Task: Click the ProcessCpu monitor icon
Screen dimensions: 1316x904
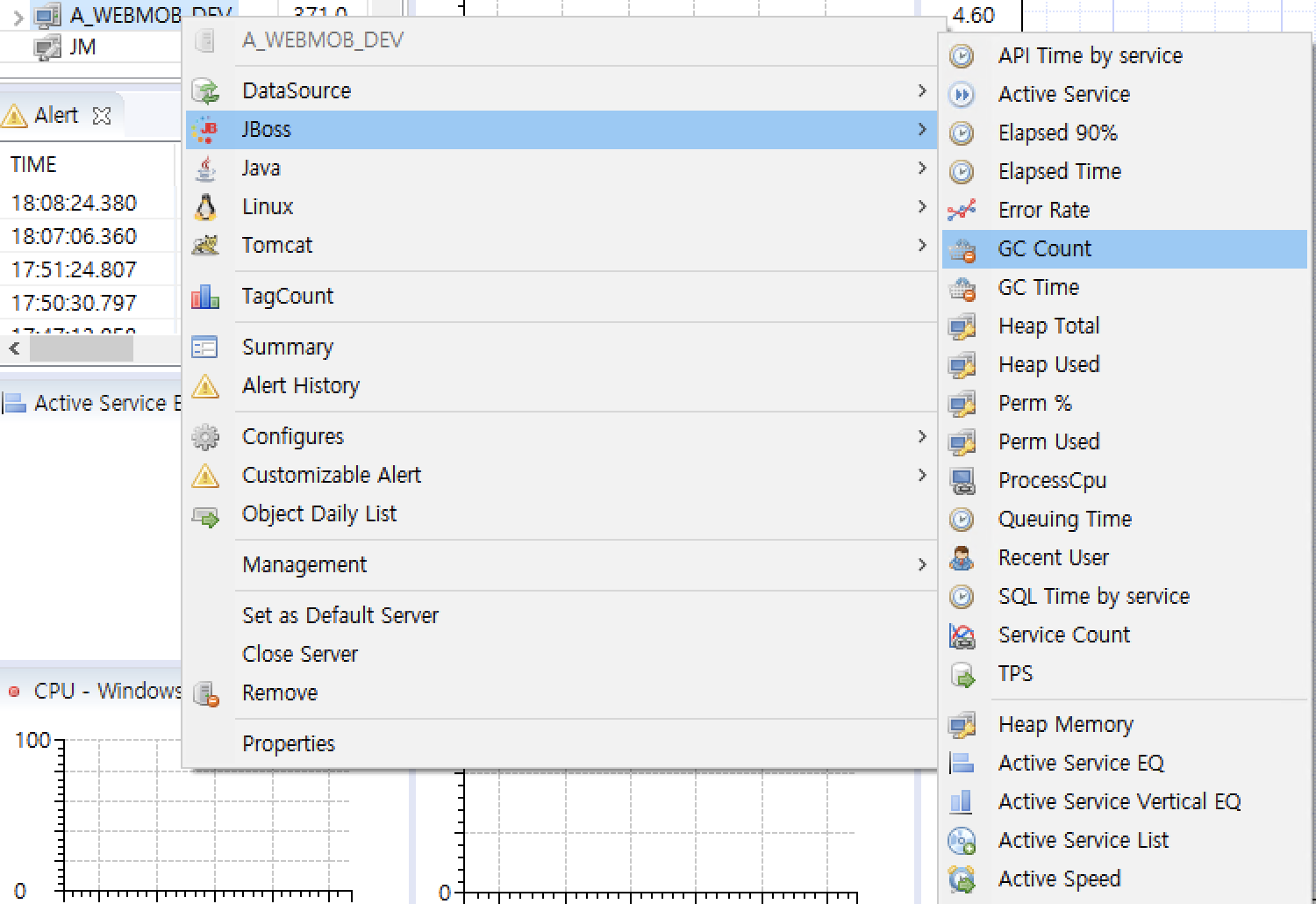Action: point(962,480)
